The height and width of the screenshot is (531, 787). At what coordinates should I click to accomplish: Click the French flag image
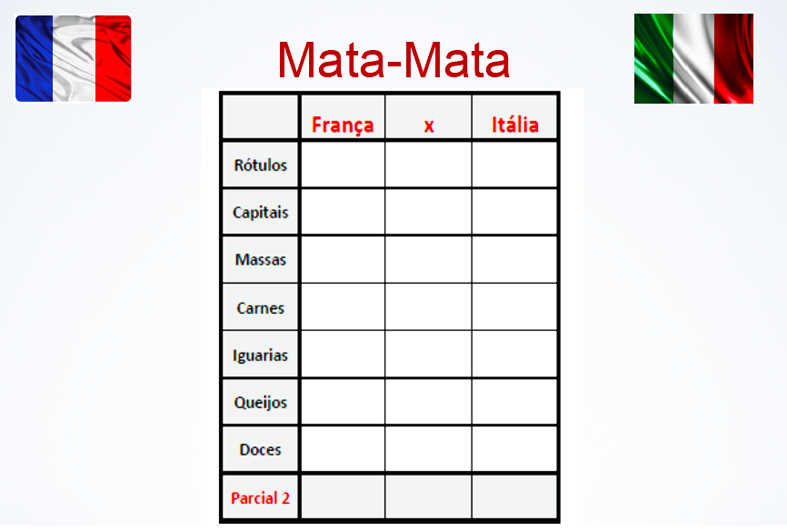coord(73,58)
